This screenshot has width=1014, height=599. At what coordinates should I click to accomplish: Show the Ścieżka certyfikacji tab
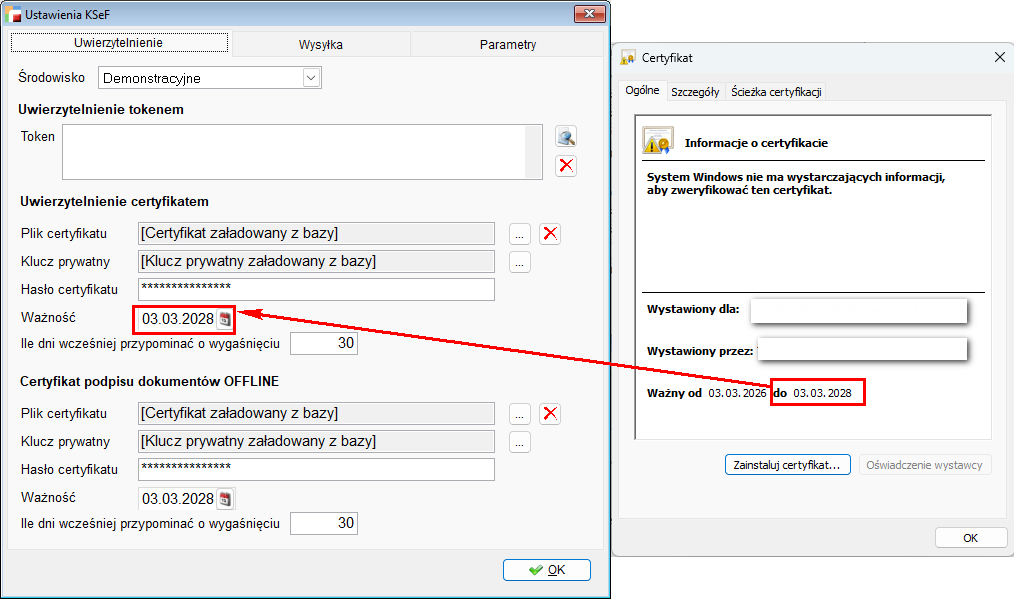pos(776,91)
